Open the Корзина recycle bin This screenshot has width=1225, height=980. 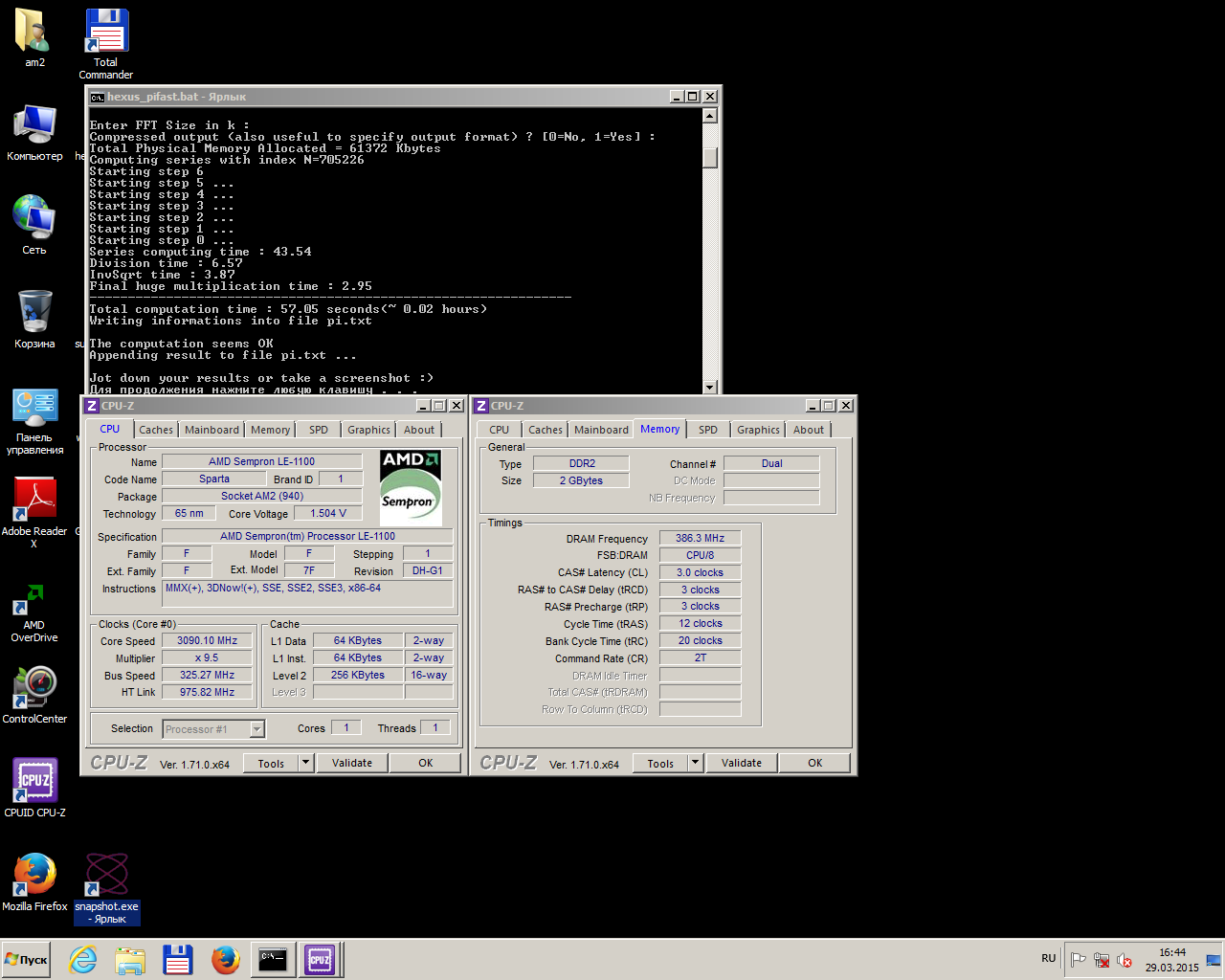pos(34,319)
